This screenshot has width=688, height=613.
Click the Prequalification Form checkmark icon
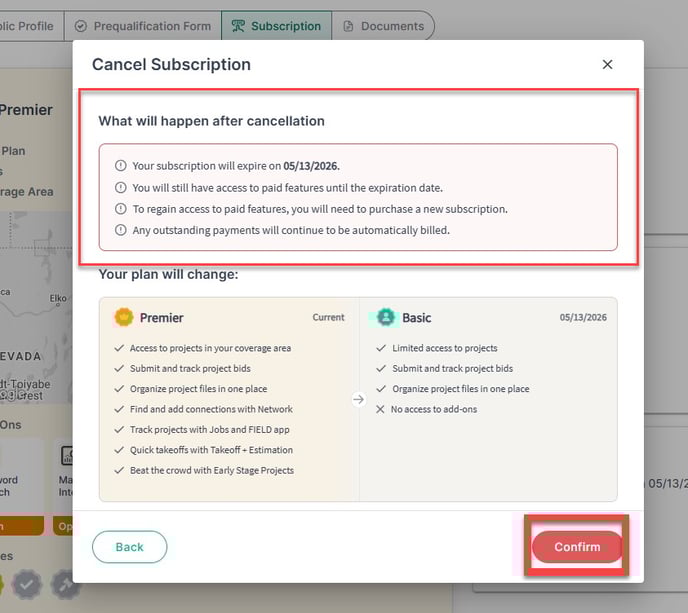[80, 26]
